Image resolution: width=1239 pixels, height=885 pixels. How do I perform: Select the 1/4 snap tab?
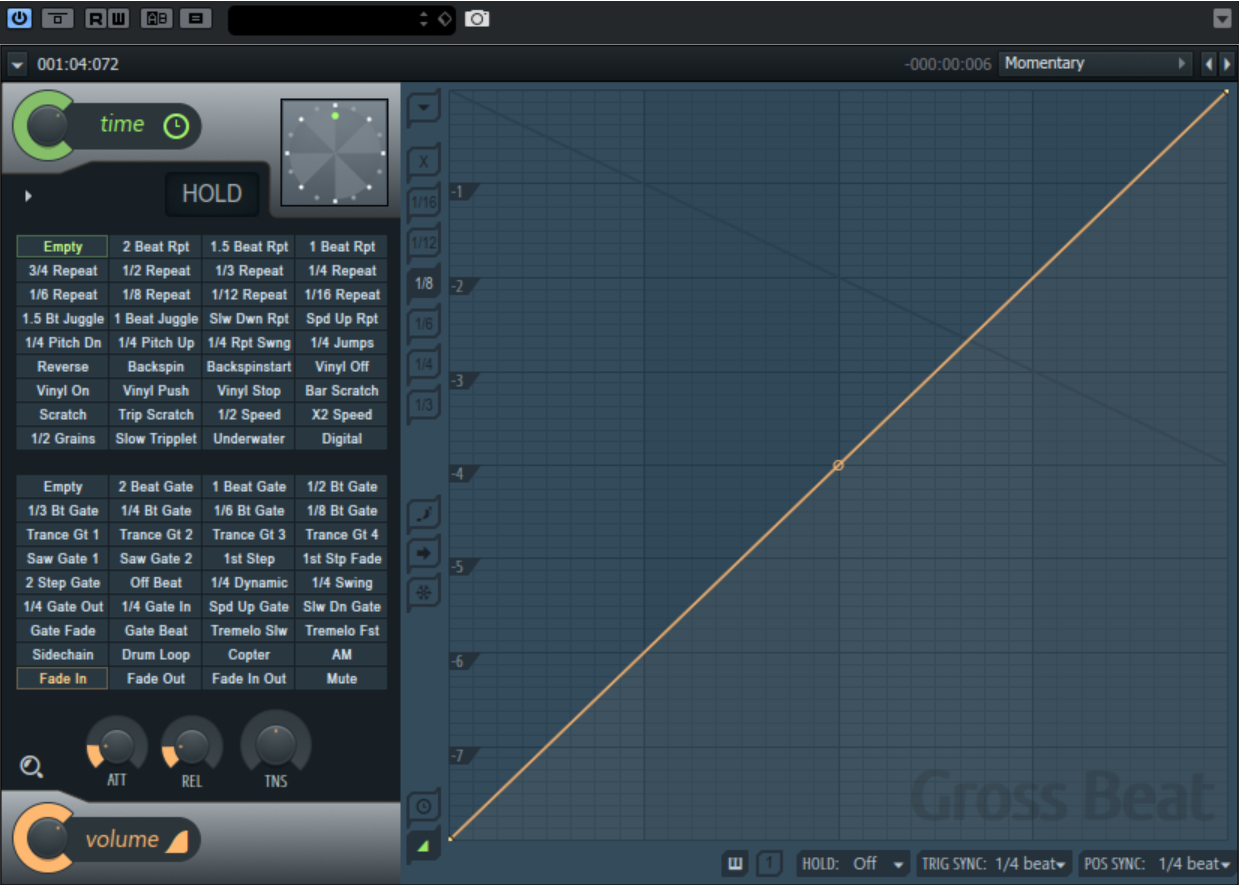point(424,364)
